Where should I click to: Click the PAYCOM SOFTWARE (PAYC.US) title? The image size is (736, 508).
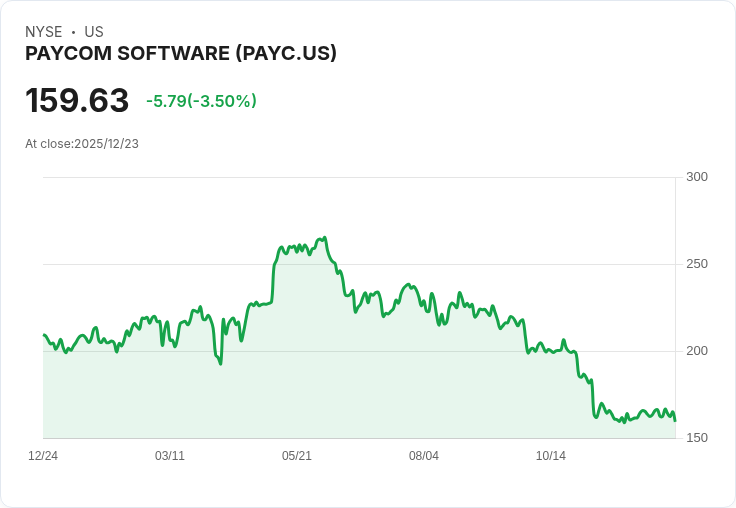tap(181, 54)
